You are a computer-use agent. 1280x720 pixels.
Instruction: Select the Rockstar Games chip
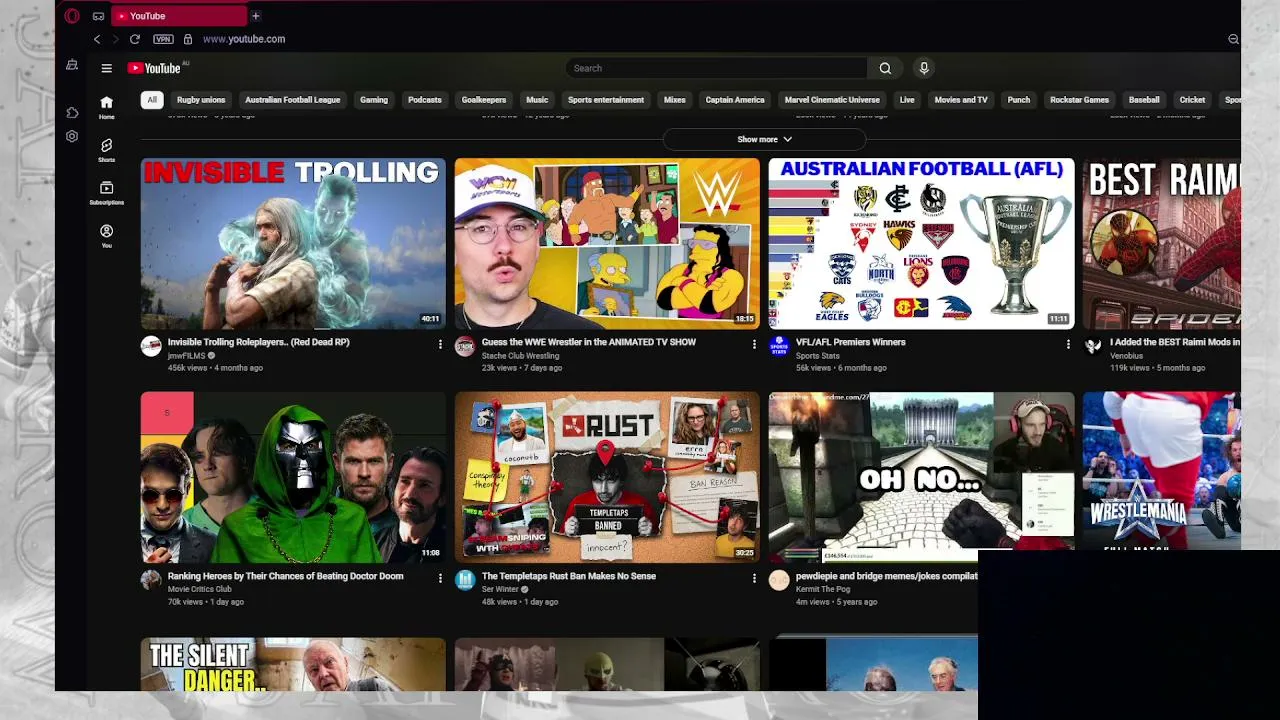(1079, 100)
